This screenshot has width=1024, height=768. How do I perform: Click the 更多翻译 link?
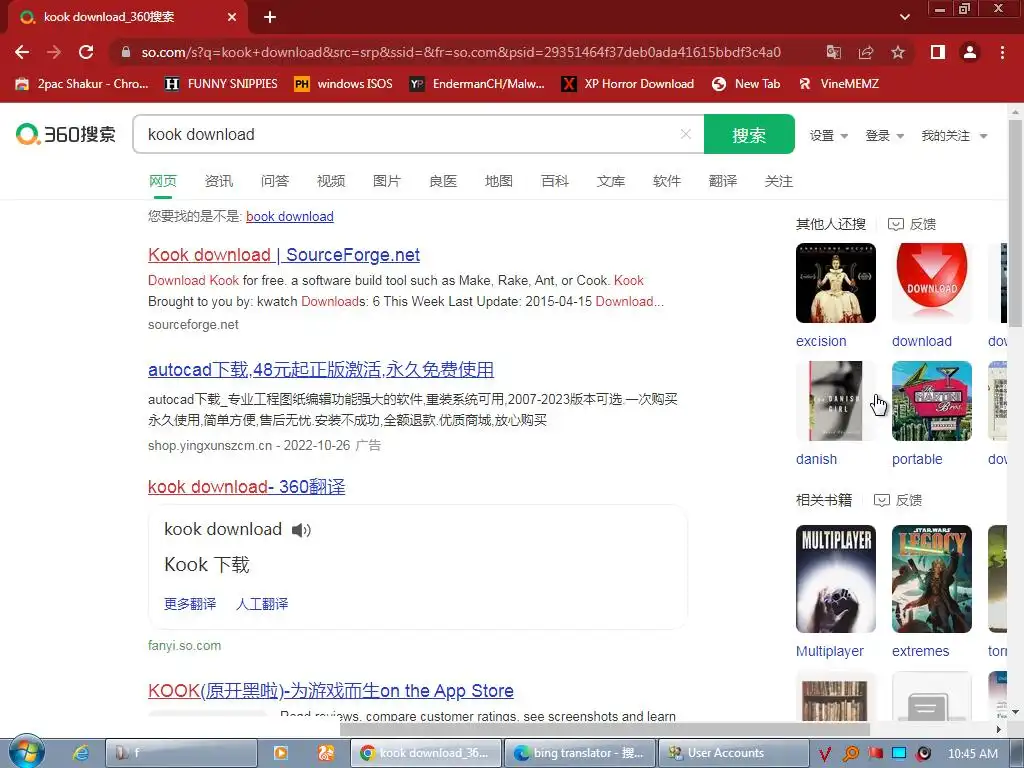(x=190, y=604)
